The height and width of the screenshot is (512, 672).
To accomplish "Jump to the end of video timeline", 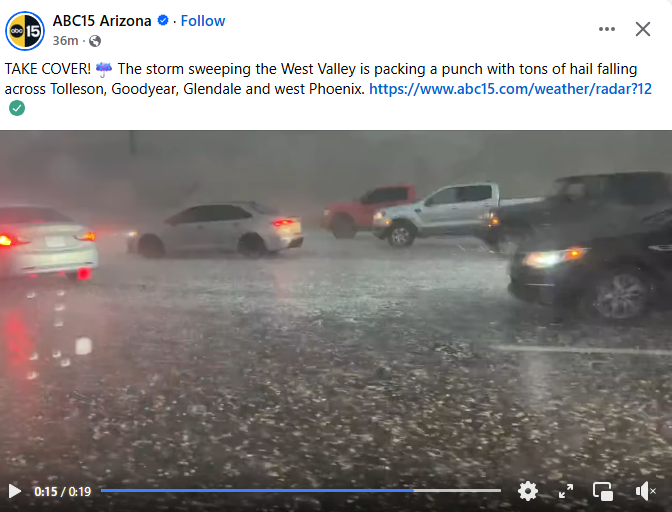I will [x=499, y=491].
